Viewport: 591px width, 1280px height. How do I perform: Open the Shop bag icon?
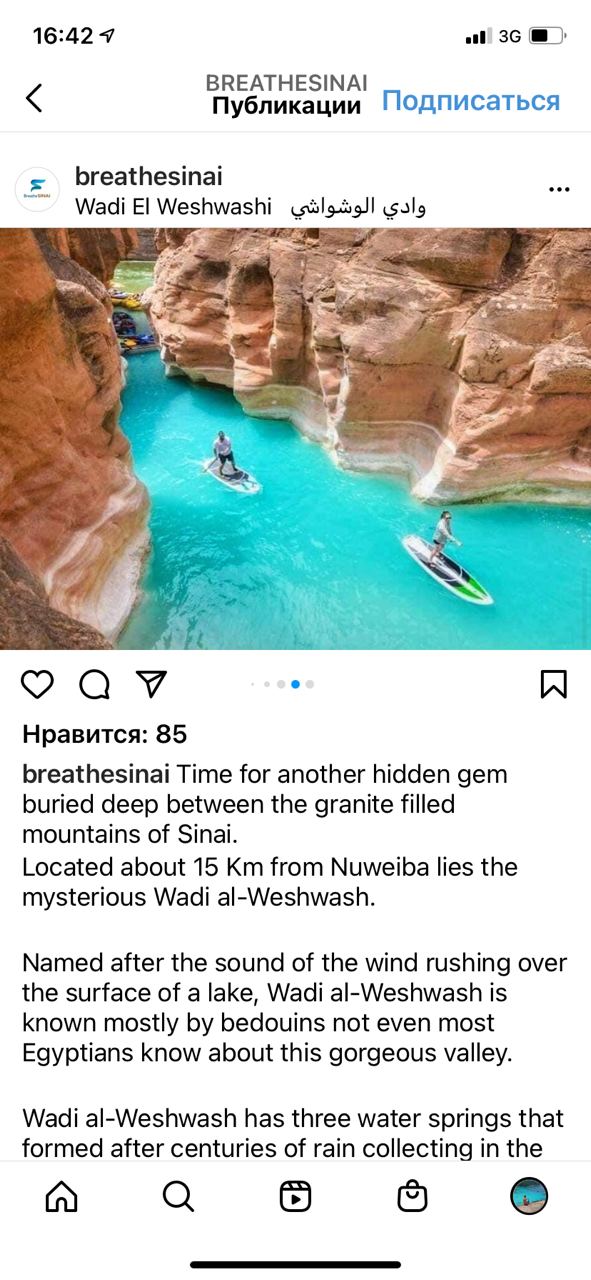[412, 1196]
